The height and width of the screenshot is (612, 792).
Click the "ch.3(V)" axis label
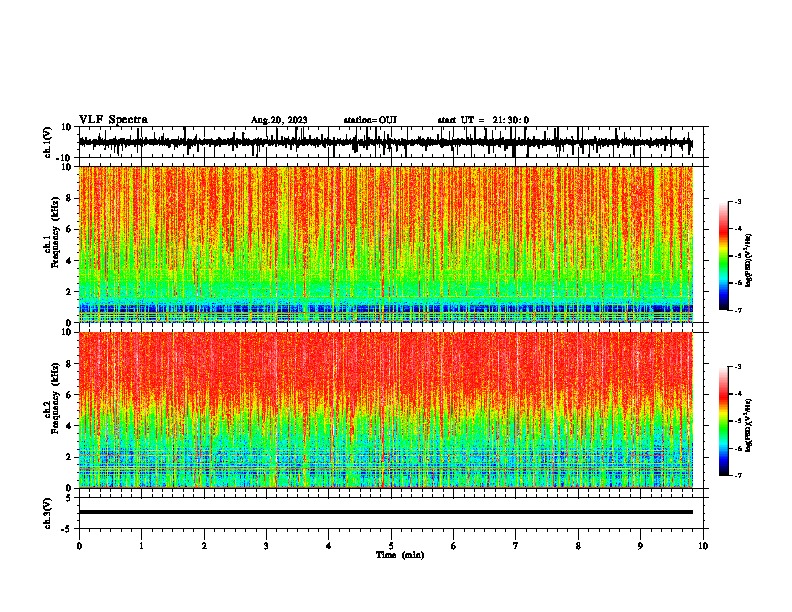pyautogui.click(x=48, y=513)
